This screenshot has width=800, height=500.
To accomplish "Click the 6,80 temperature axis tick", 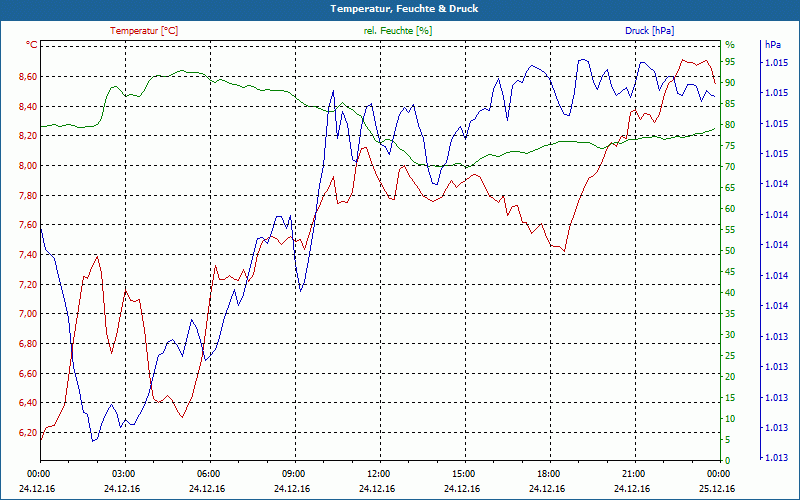I will [28, 343].
